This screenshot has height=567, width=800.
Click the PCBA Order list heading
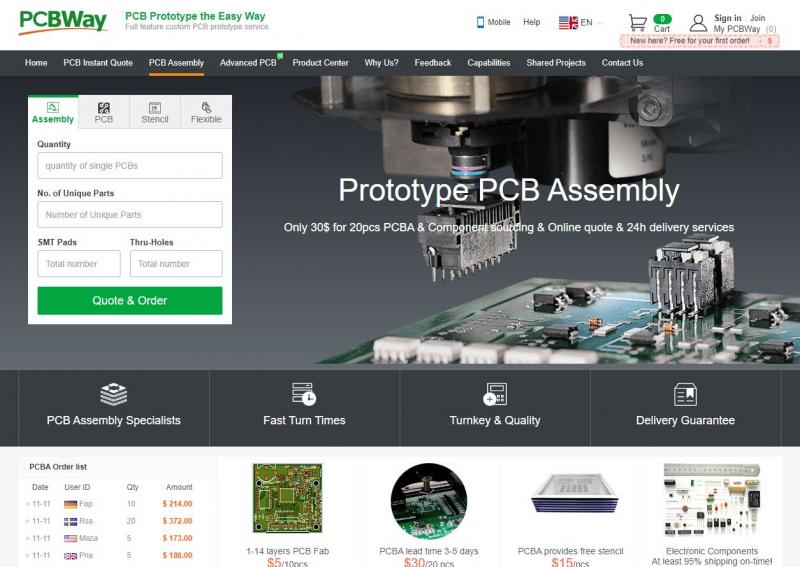click(58, 467)
